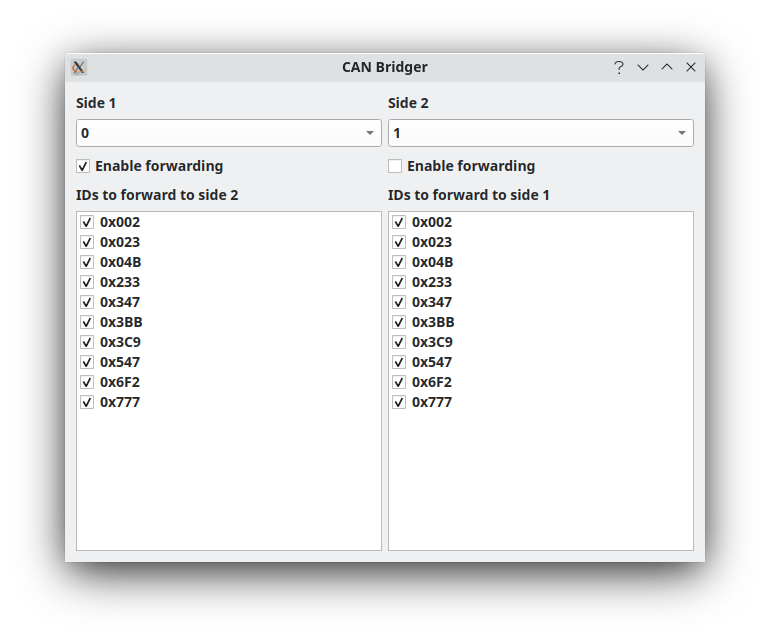Uncheck 0x3C9 in forward to side 1 list
The height and width of the screenshot is (639, 770).
tap(399, 342)
